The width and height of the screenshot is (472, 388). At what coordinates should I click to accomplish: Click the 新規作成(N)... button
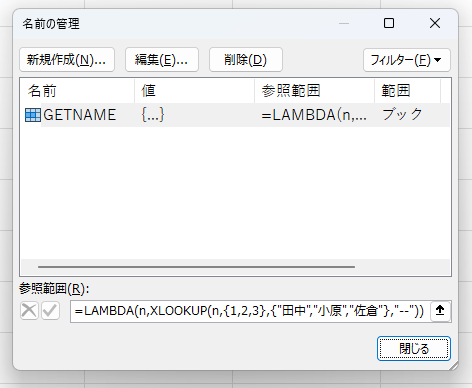(67, 60)
